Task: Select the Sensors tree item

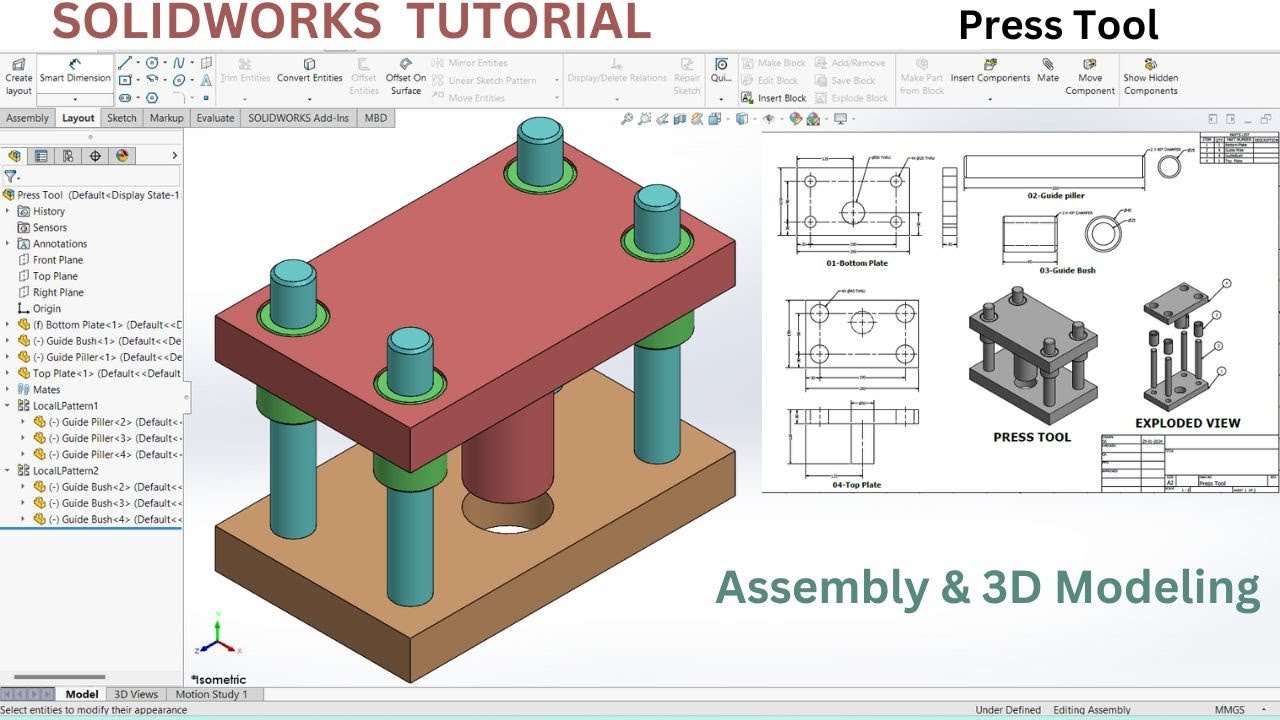Action: point(42,227)
